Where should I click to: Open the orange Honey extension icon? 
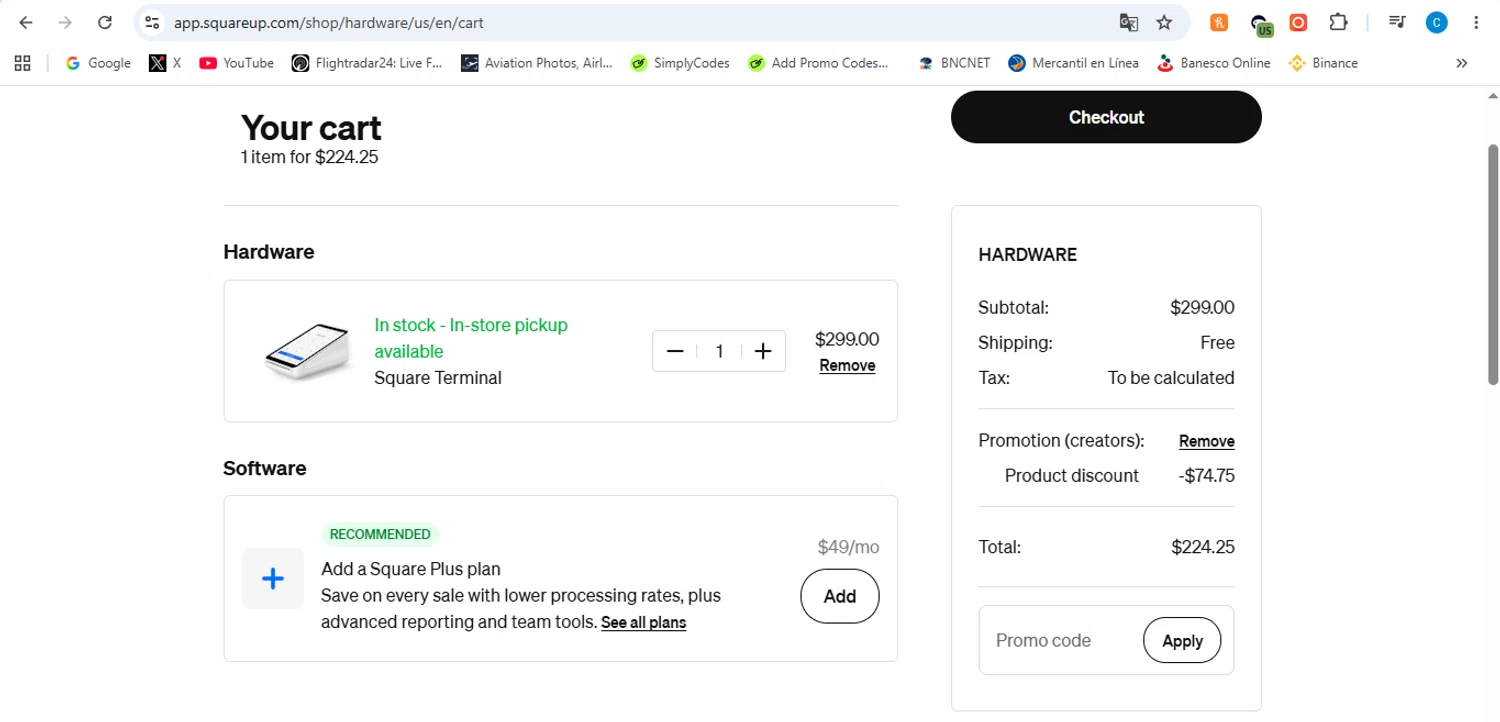click(x=1219, y=22)
